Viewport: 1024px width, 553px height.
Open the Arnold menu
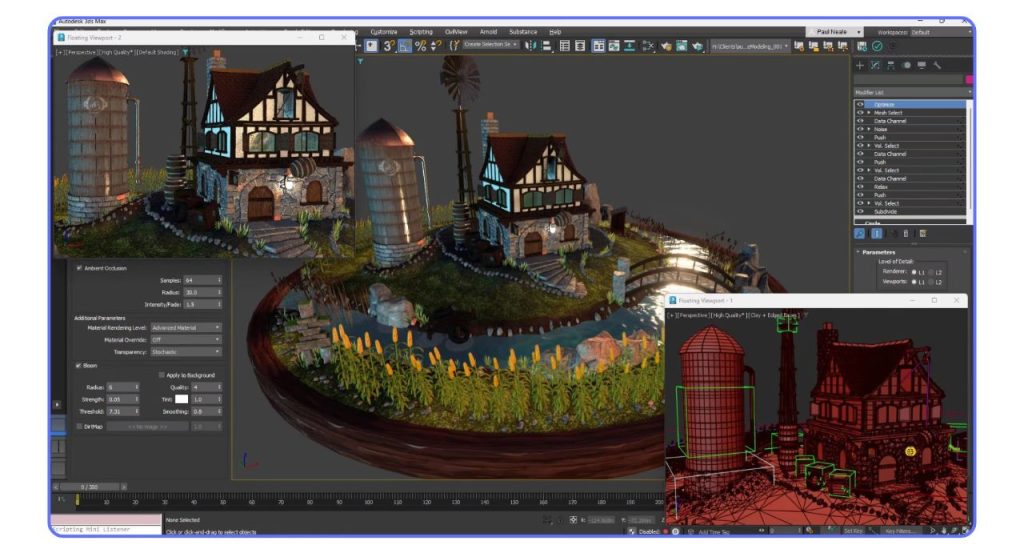pos(488,32)
